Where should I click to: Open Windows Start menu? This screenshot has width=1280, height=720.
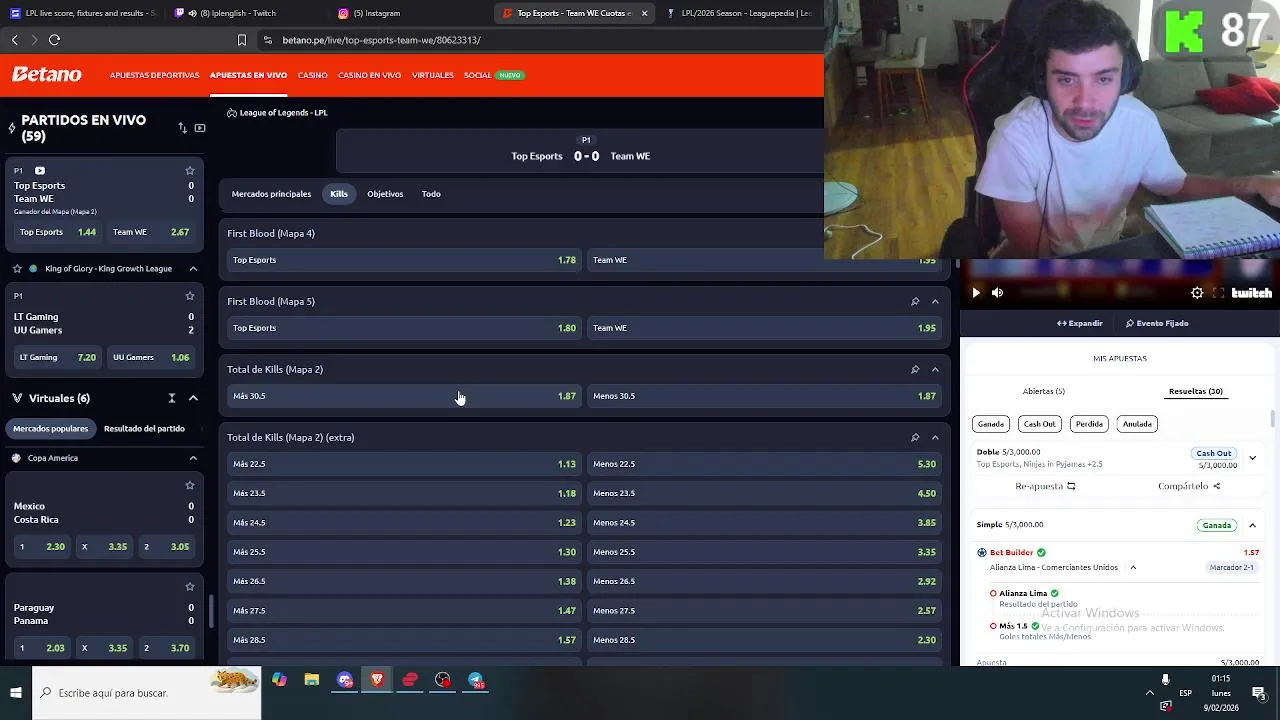click(16, 693)
